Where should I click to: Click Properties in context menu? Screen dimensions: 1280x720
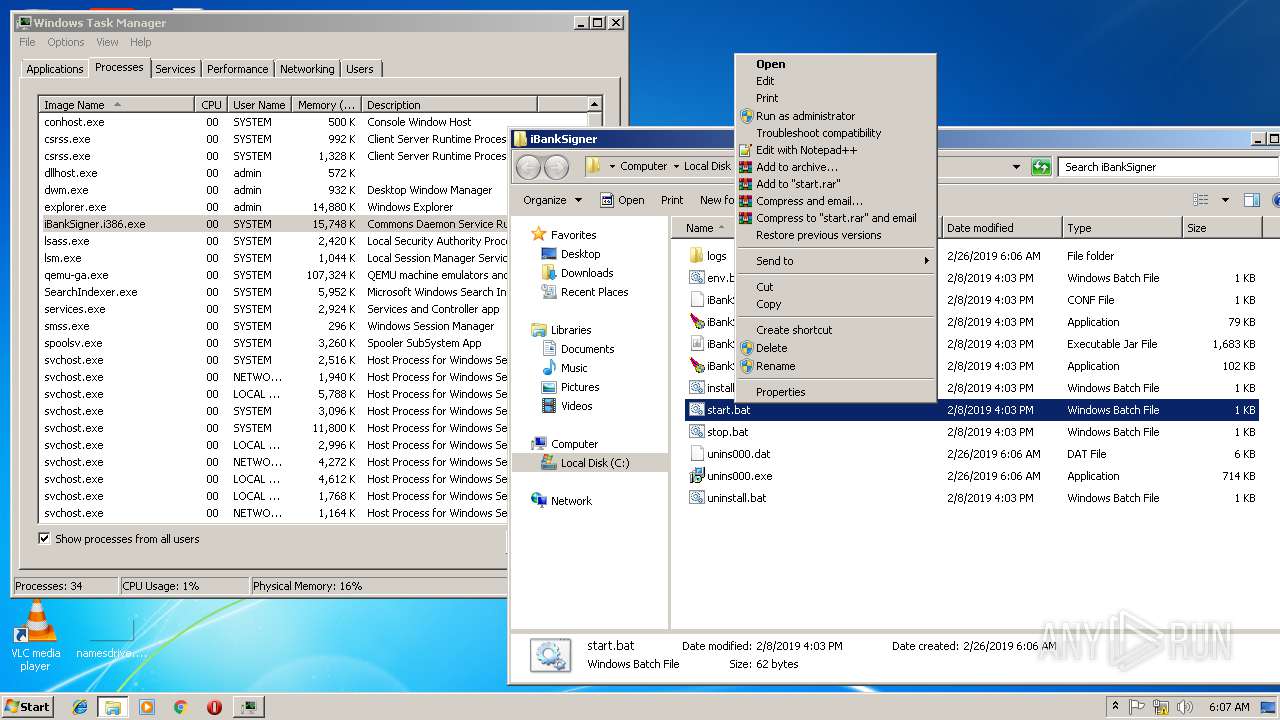coord(835,392)
